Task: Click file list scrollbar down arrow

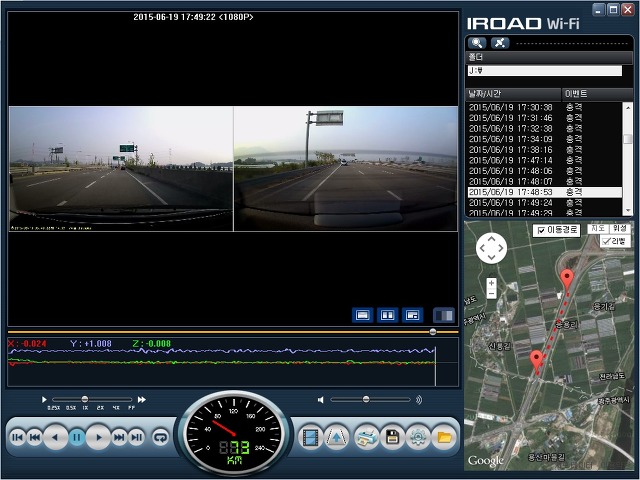Action: 628,211
